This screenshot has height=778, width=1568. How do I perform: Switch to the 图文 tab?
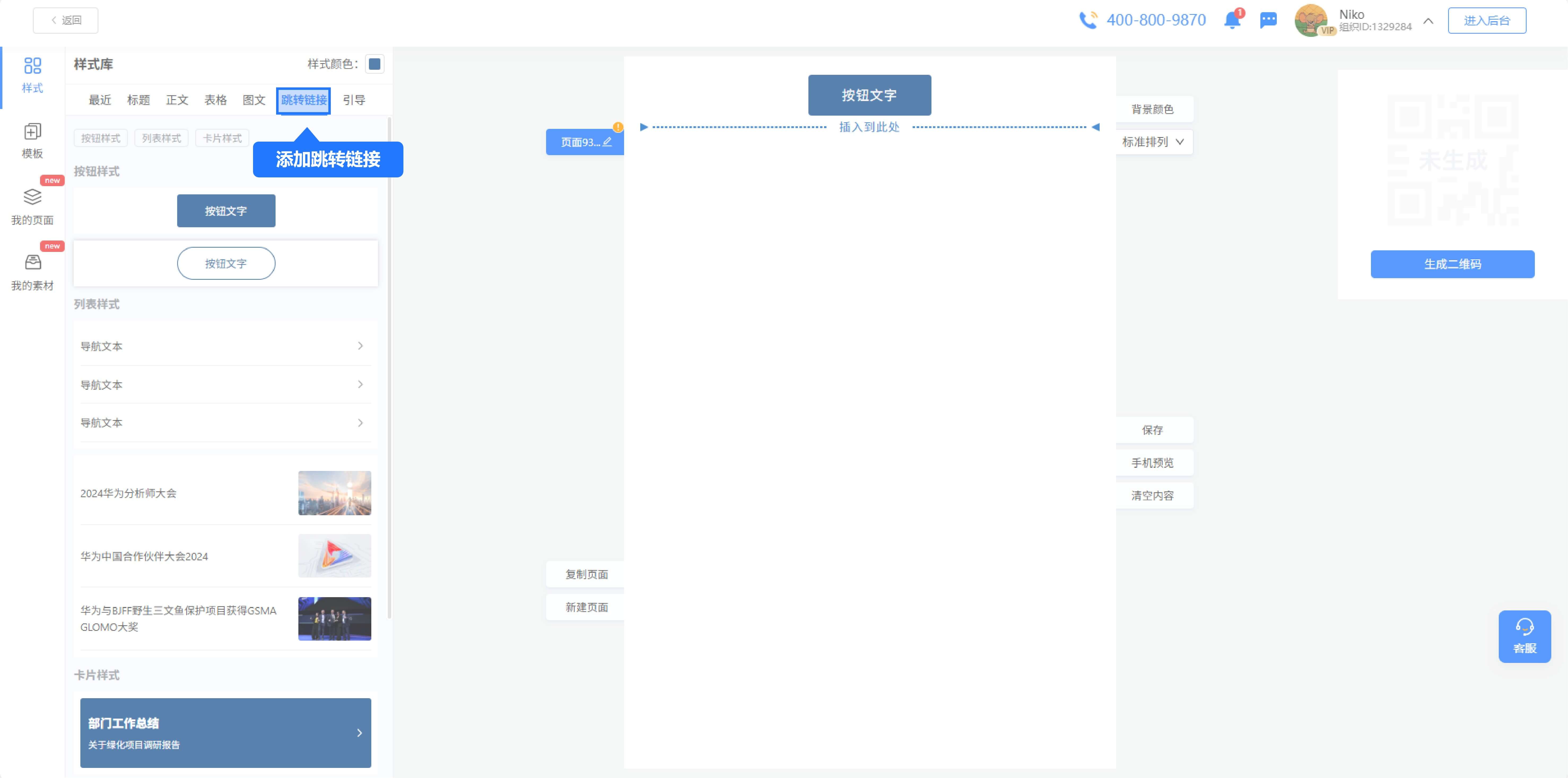pos(254,100)
